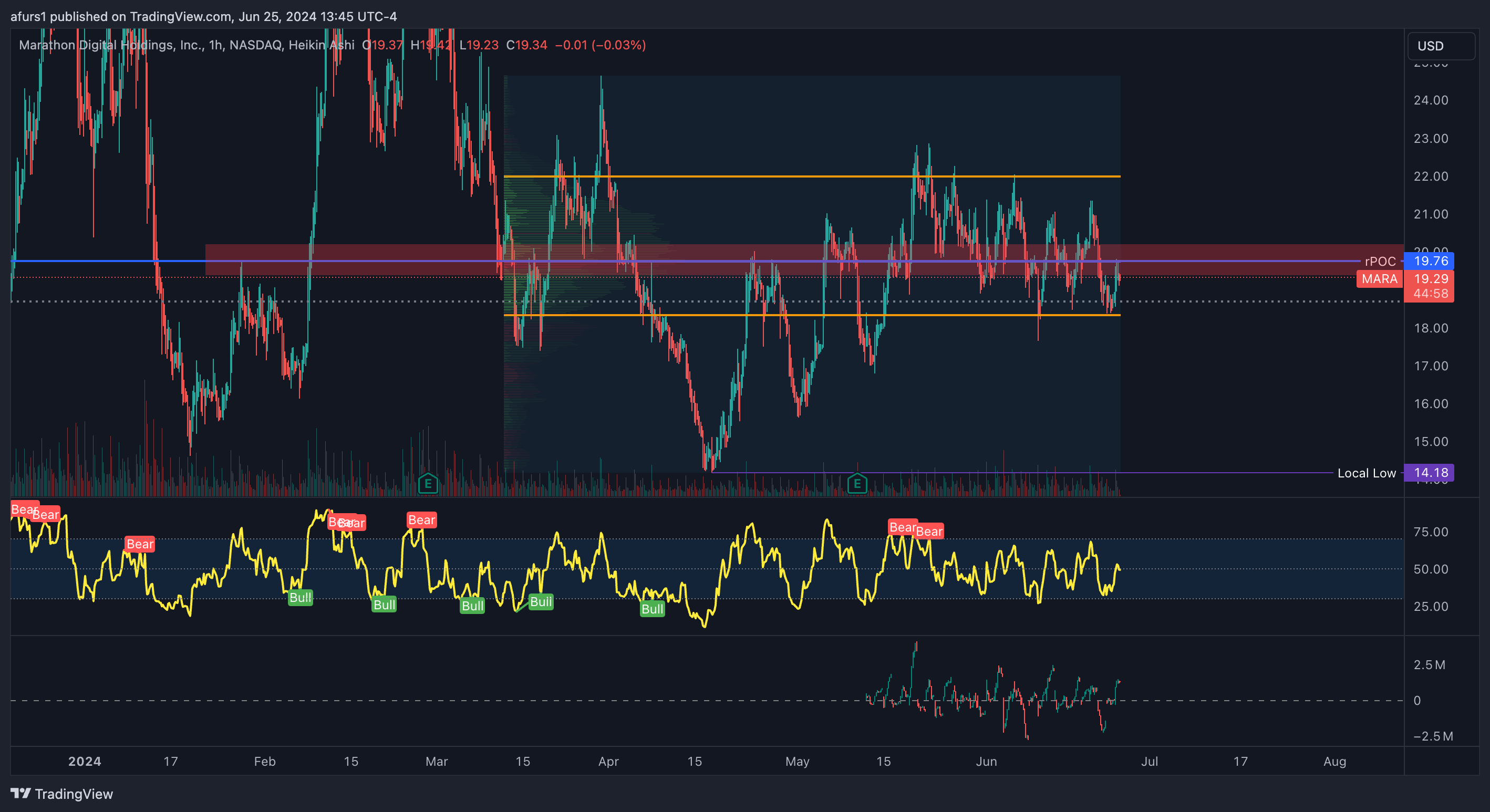Viewport: 1490px width, 812px height.
Task: Click the rPOC price label 19.76
Action: coord(1429,261)
